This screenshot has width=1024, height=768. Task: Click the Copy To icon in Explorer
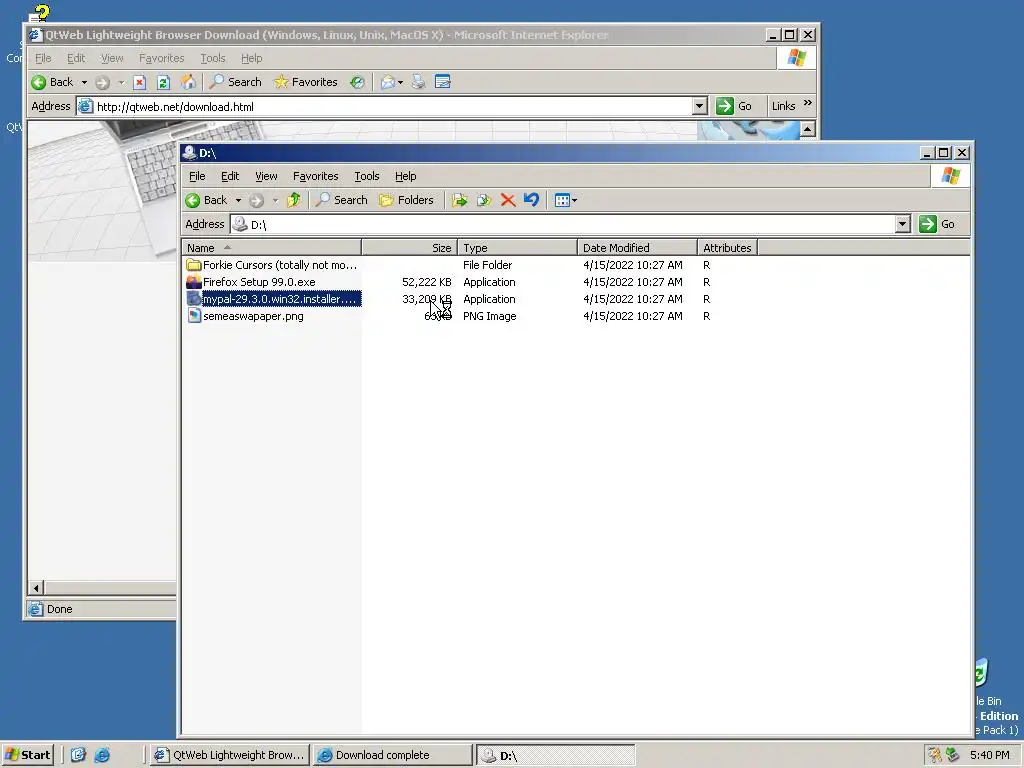coord(484,200)
